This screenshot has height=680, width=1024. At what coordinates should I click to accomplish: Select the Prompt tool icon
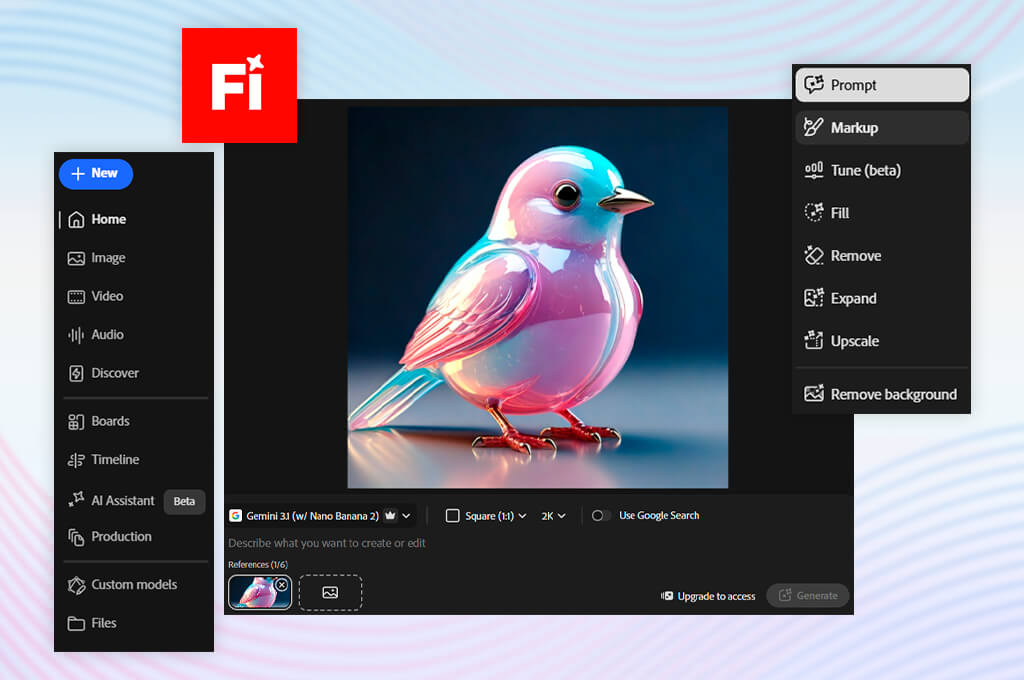coord(814,84)
